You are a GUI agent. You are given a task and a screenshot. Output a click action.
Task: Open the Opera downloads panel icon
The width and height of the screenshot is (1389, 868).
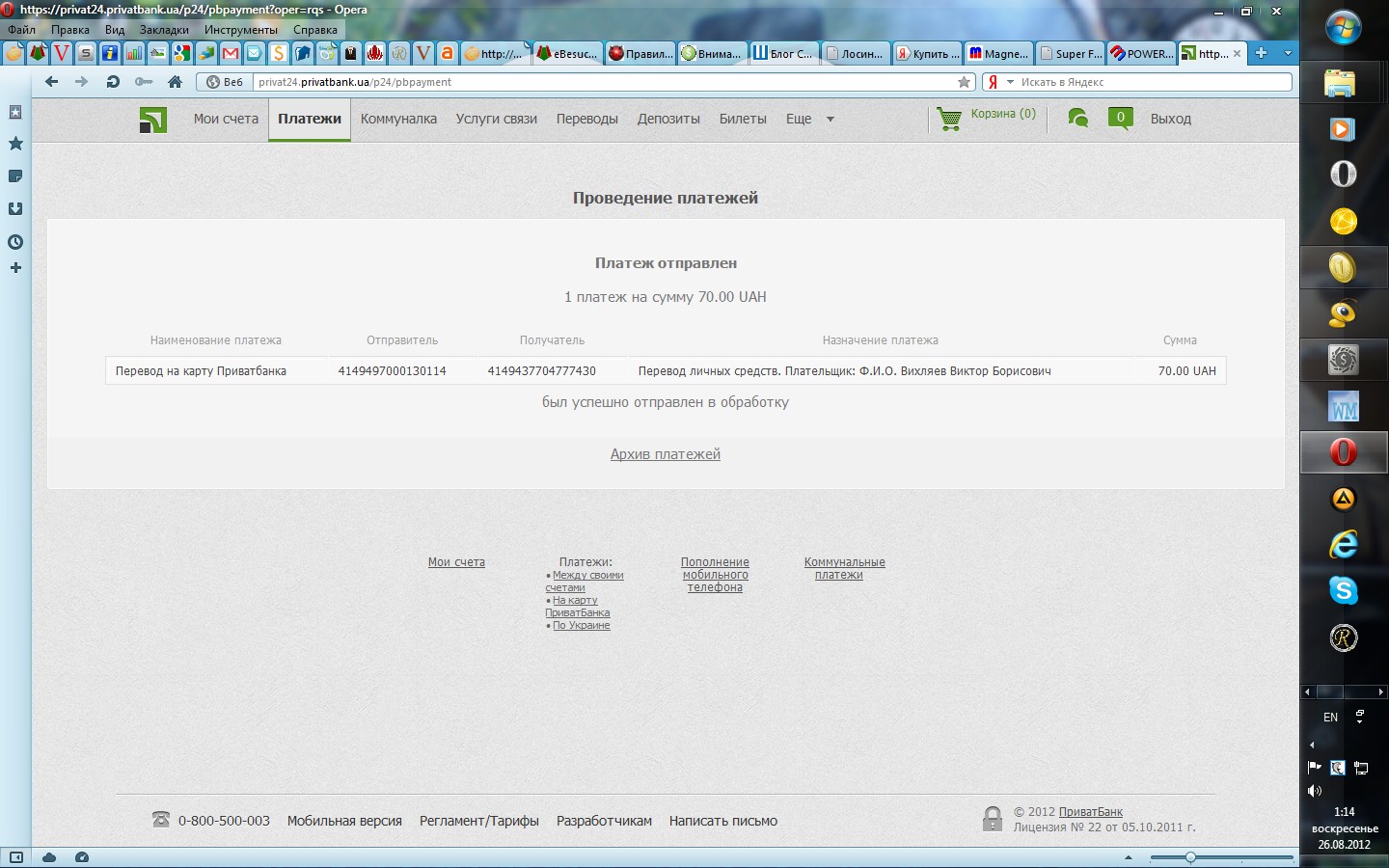[x=15, y=208]
